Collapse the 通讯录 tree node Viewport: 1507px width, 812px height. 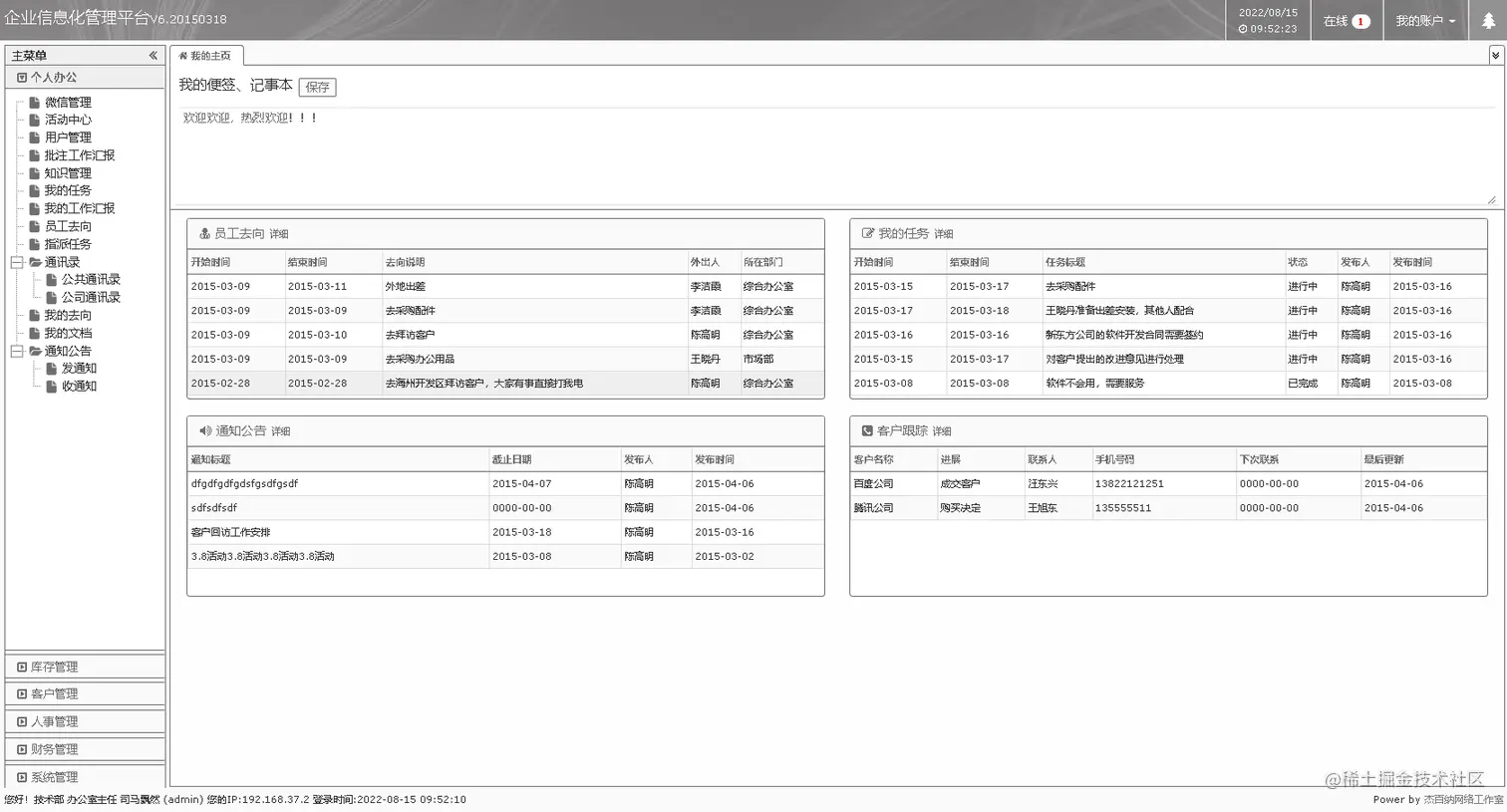[17, 262]
